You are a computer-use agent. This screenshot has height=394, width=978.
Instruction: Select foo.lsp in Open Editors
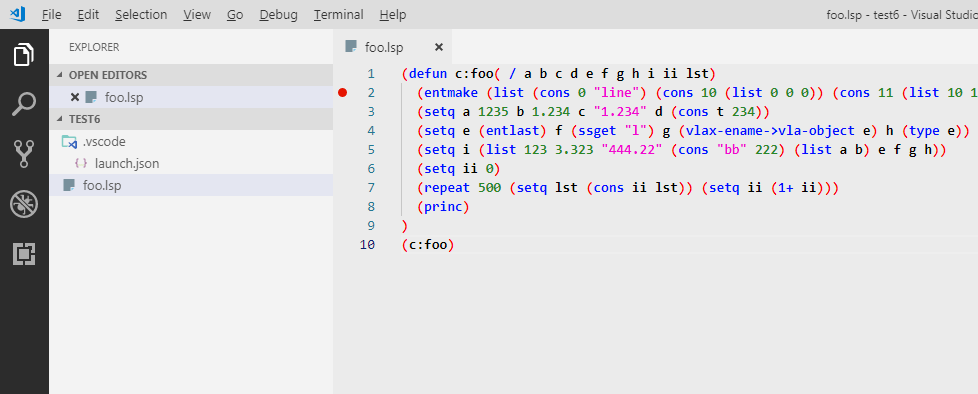coord(191,97)
